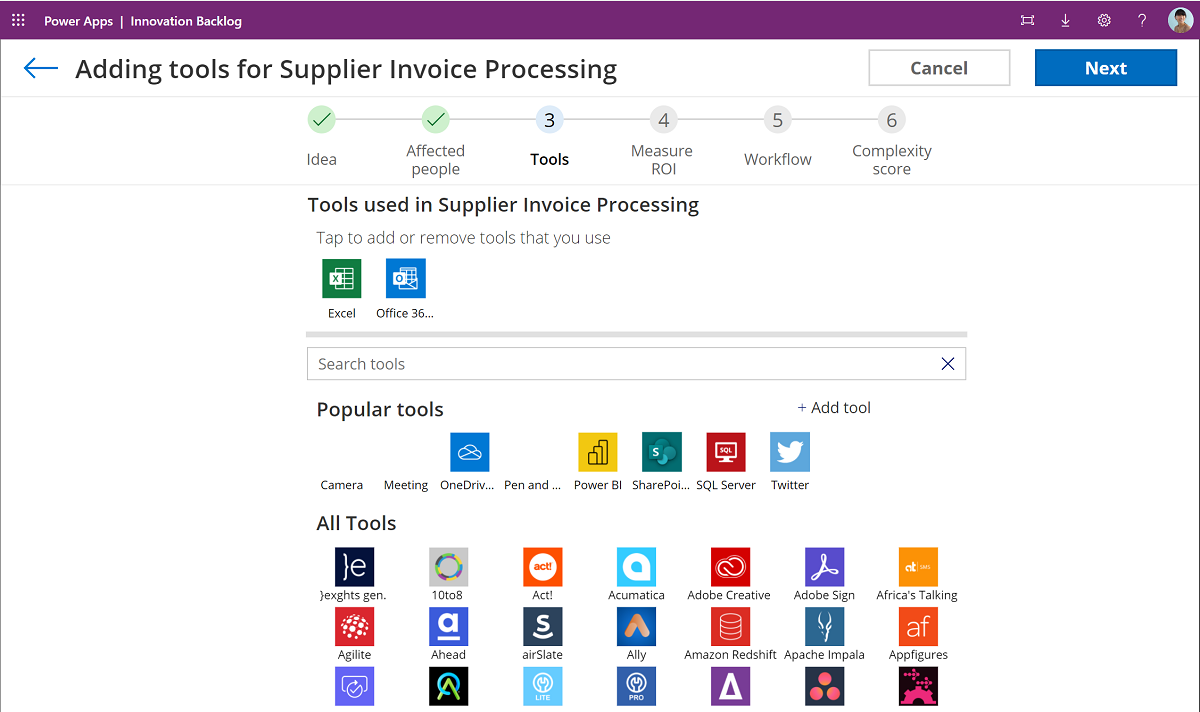Click the Next button
Viewport: 1200px width, 712px height.
(x=1106, y=68)
